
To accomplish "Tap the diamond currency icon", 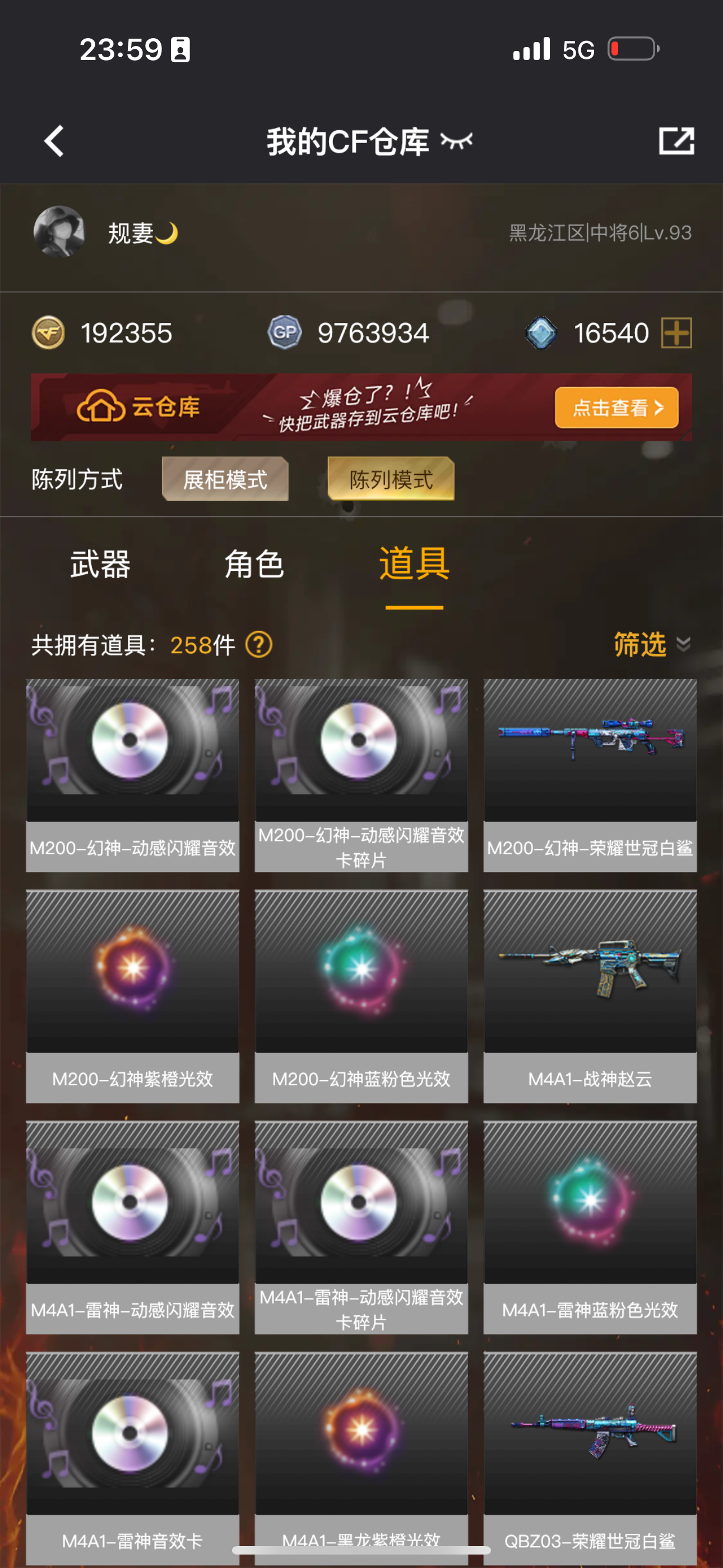I will click(541, 333).
